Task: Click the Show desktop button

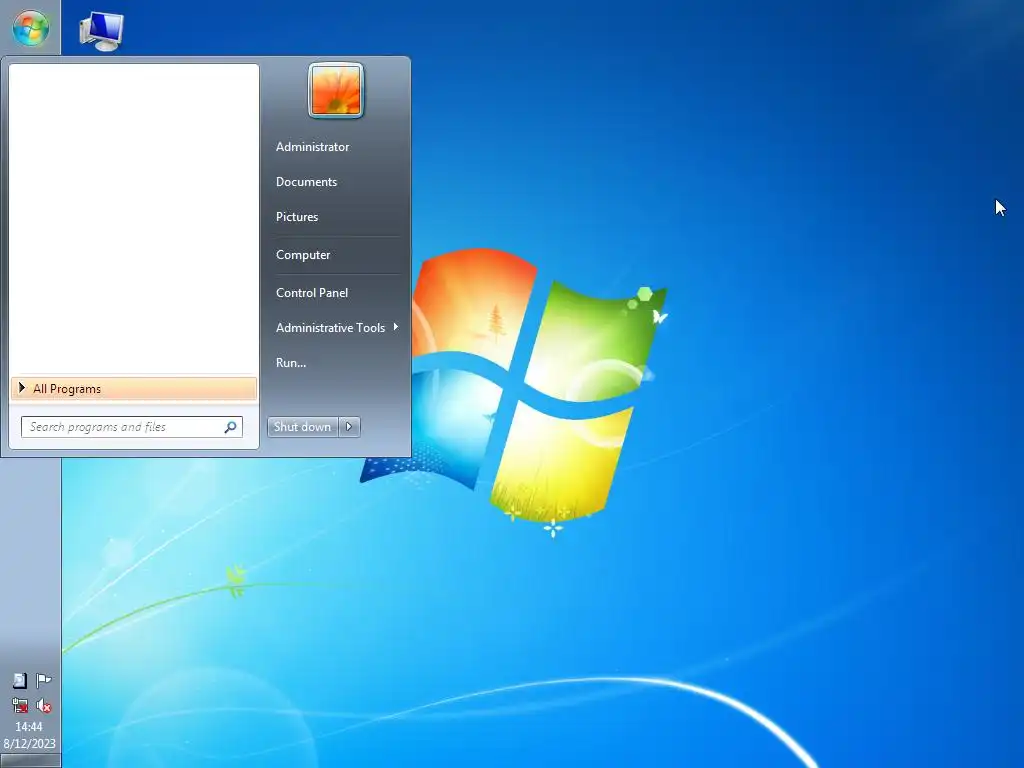Action: (x=30, y=761)
